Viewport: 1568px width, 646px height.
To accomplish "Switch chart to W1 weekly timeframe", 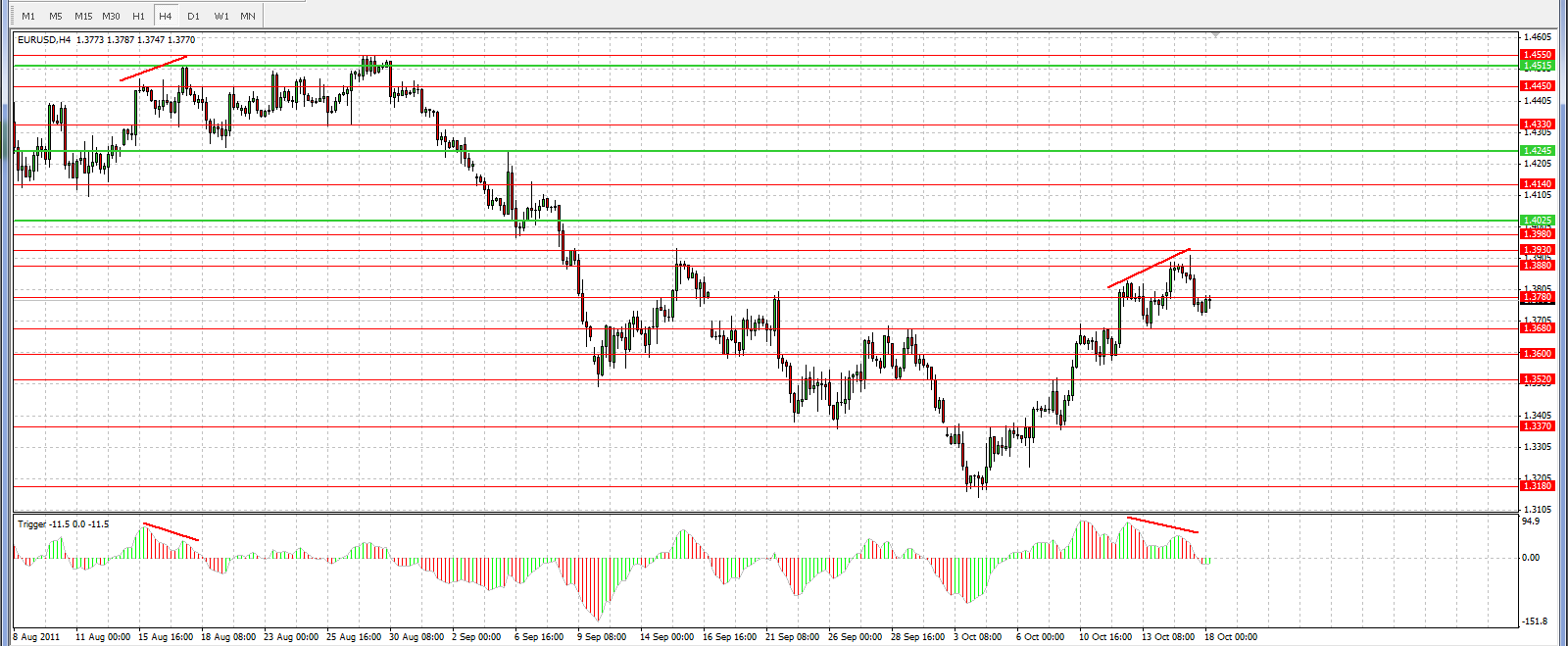I will pos(221,16).
